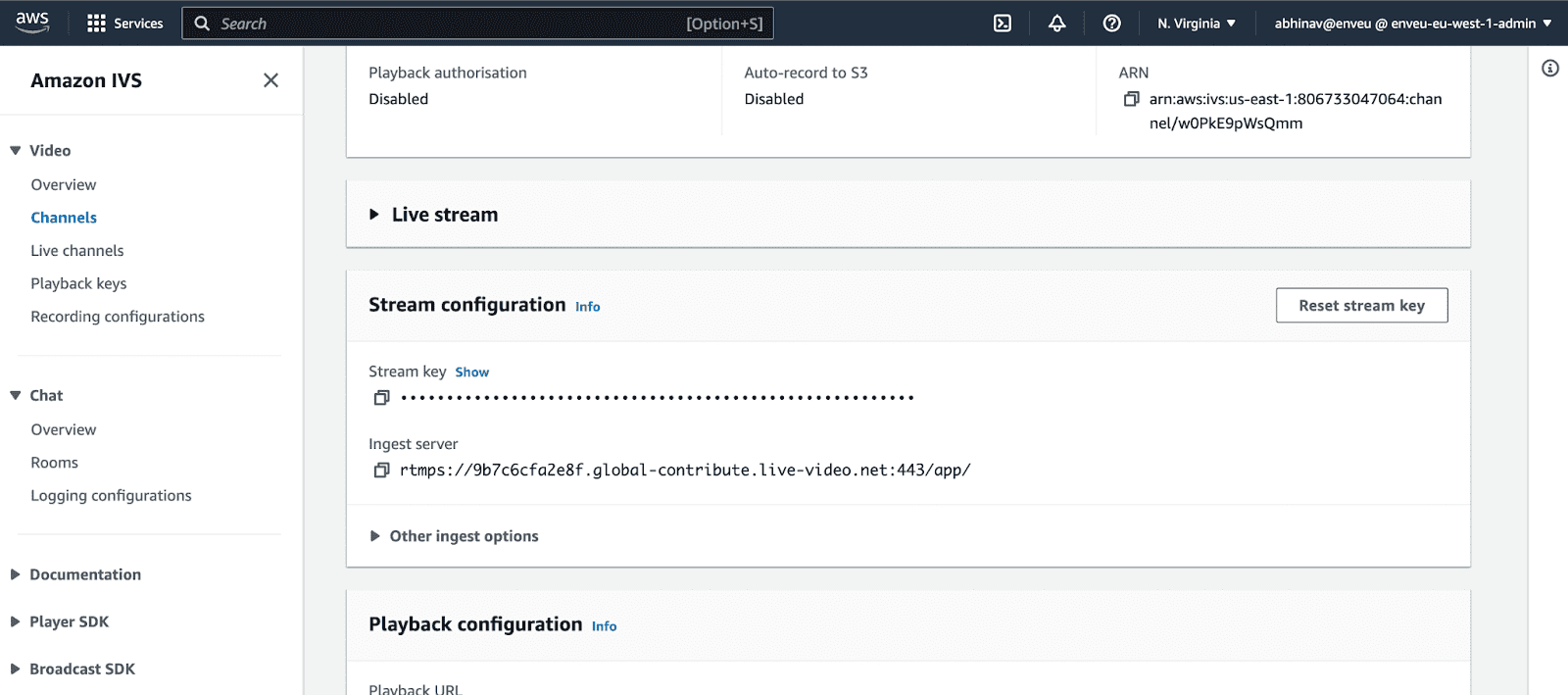Open the abhinav@enveu account menu

(x=1413, y=24)
